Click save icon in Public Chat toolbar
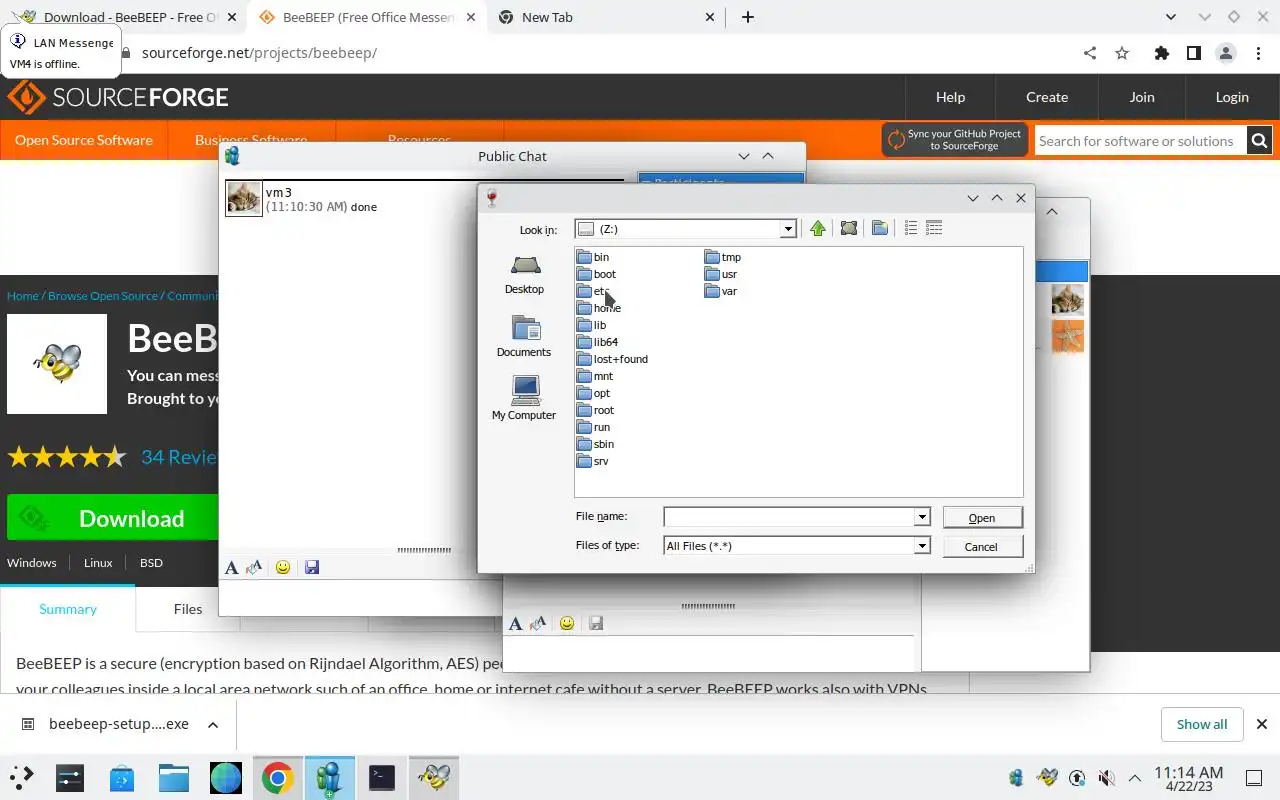This screenshot has height=800, width=1280. [312, 567]
